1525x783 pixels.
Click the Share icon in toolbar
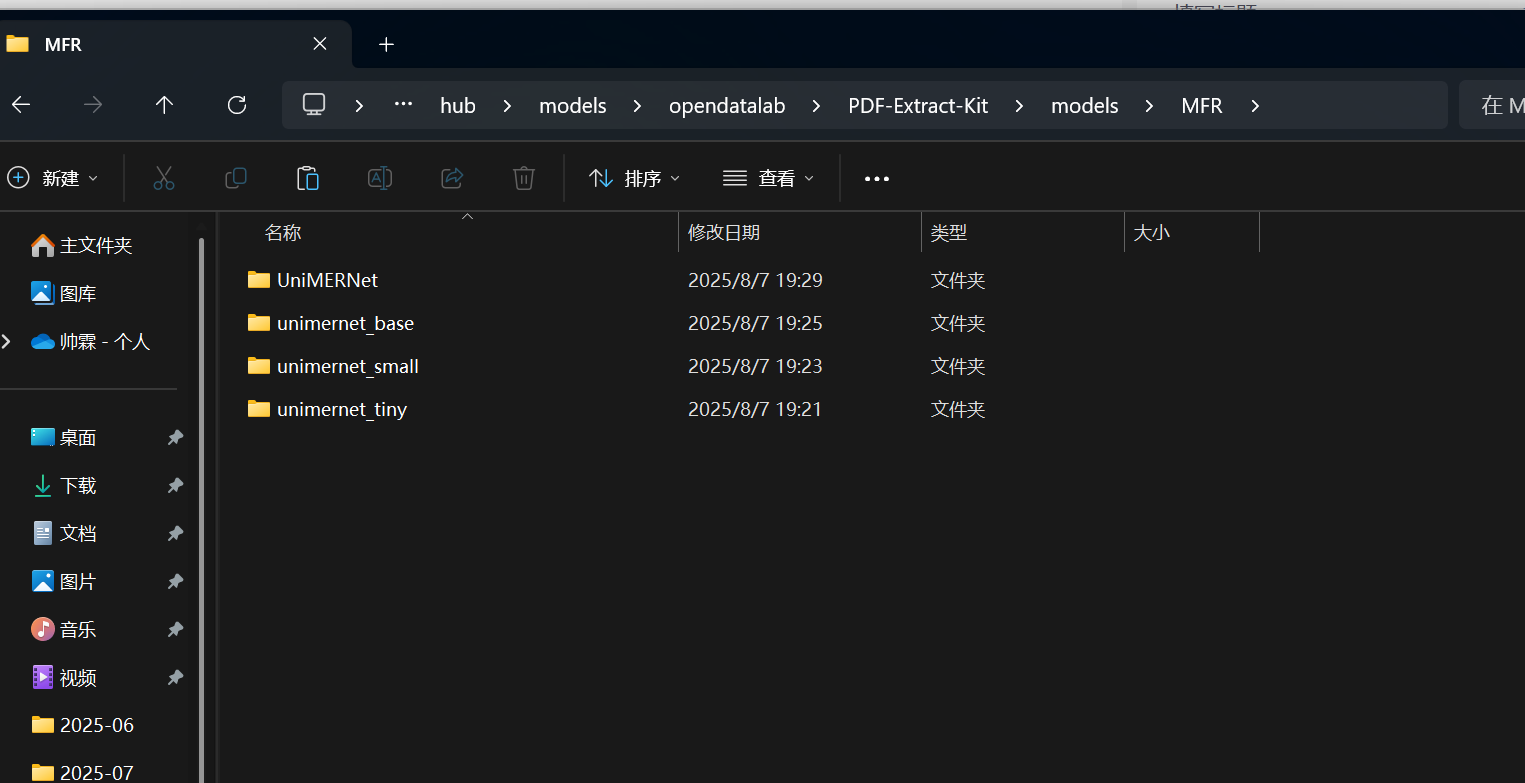click(x=452, y=178)
